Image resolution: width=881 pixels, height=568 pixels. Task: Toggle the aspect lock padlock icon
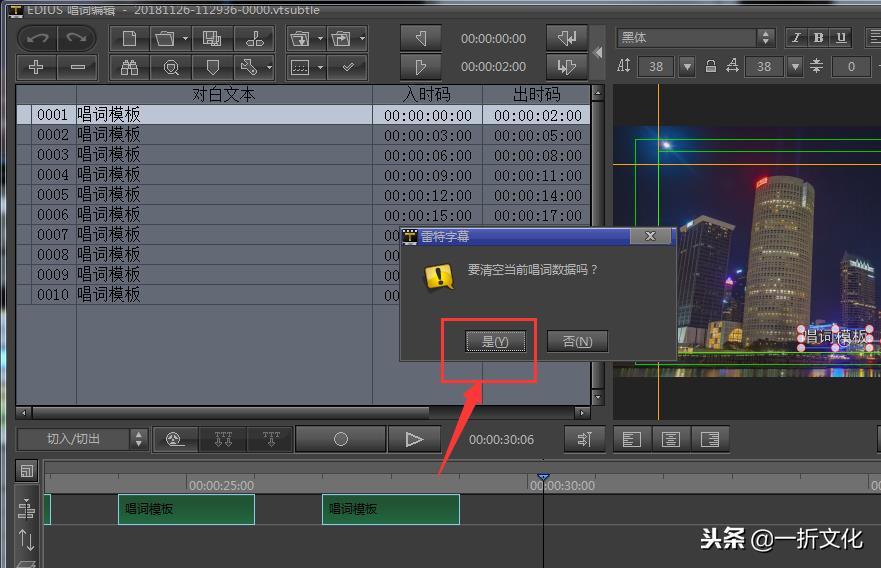point(711,67)
